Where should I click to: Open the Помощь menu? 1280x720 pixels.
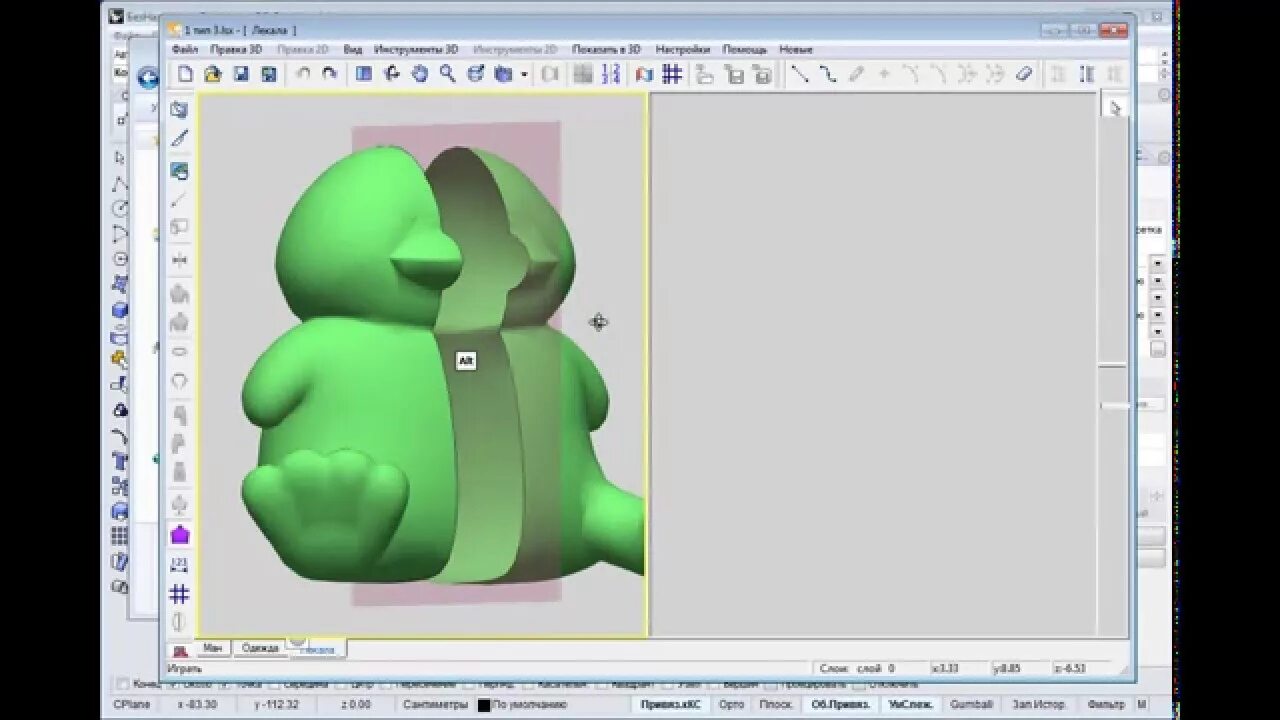745,49
